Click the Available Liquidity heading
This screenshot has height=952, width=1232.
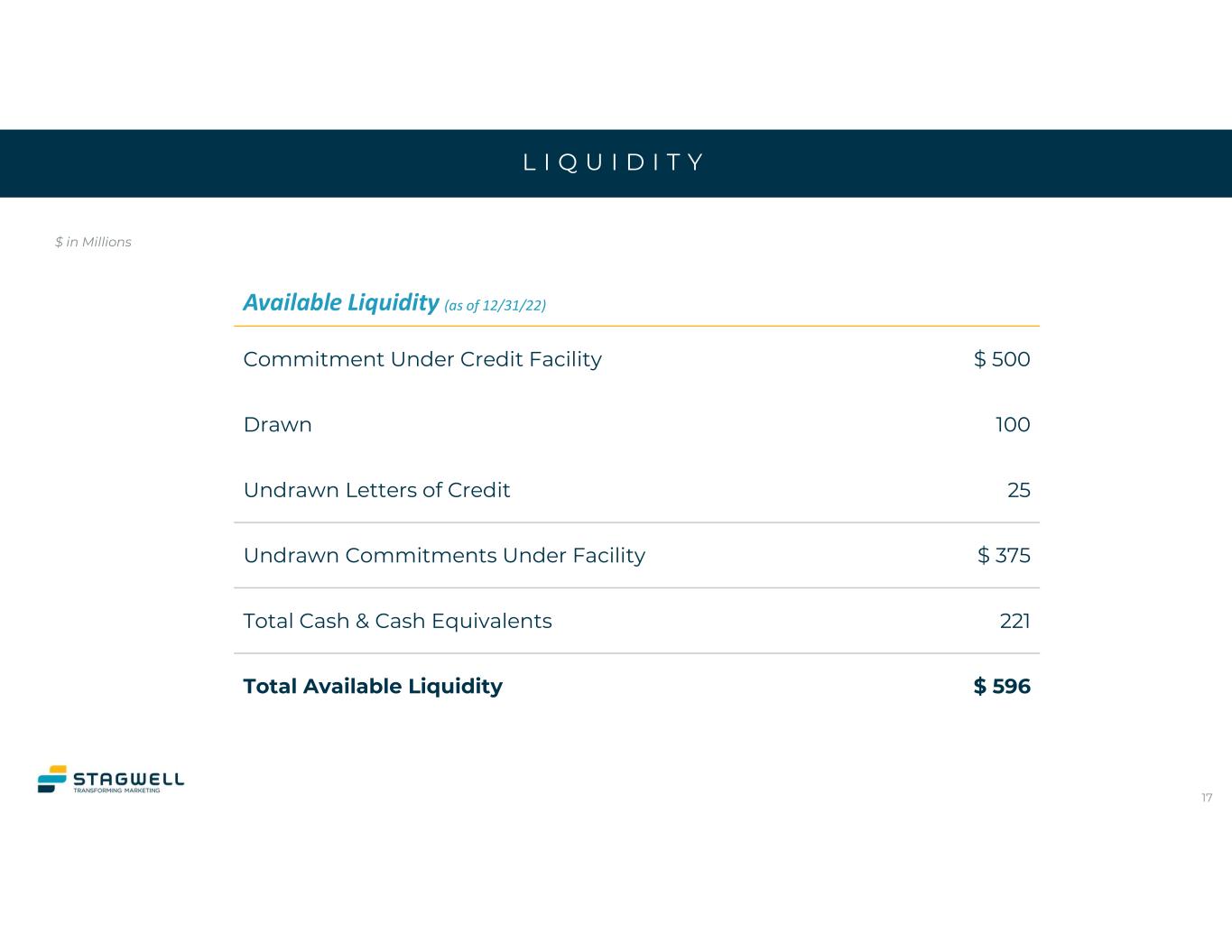[340, 302]
